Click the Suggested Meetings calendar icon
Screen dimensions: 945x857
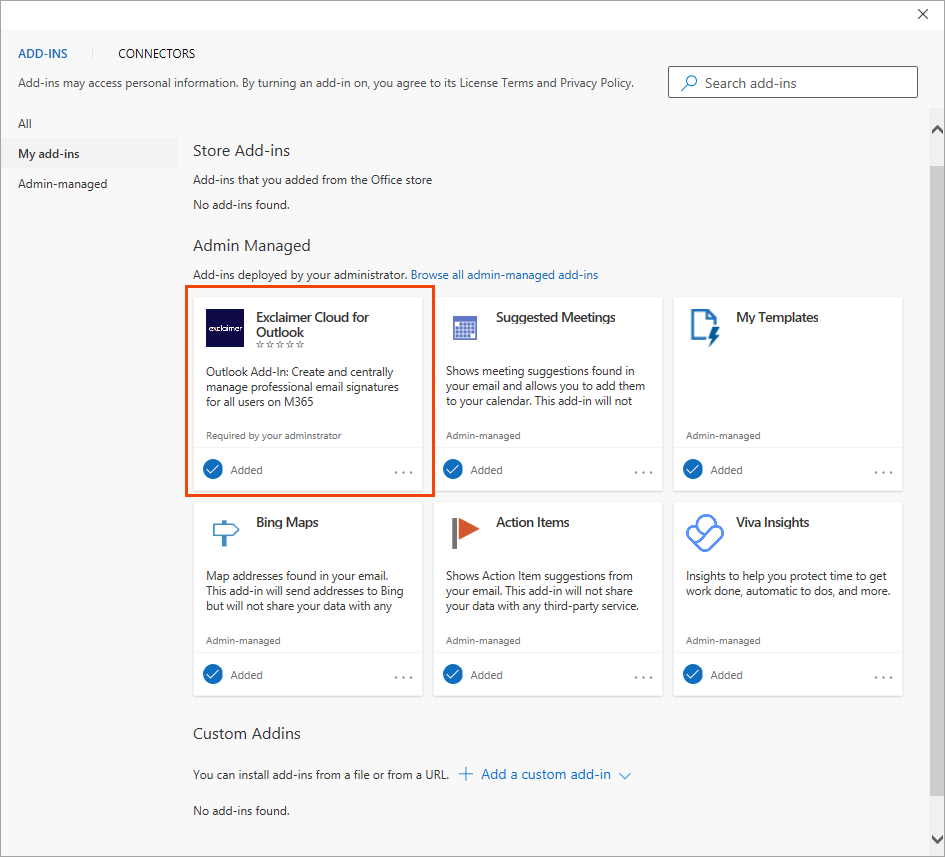pos(465,328)
